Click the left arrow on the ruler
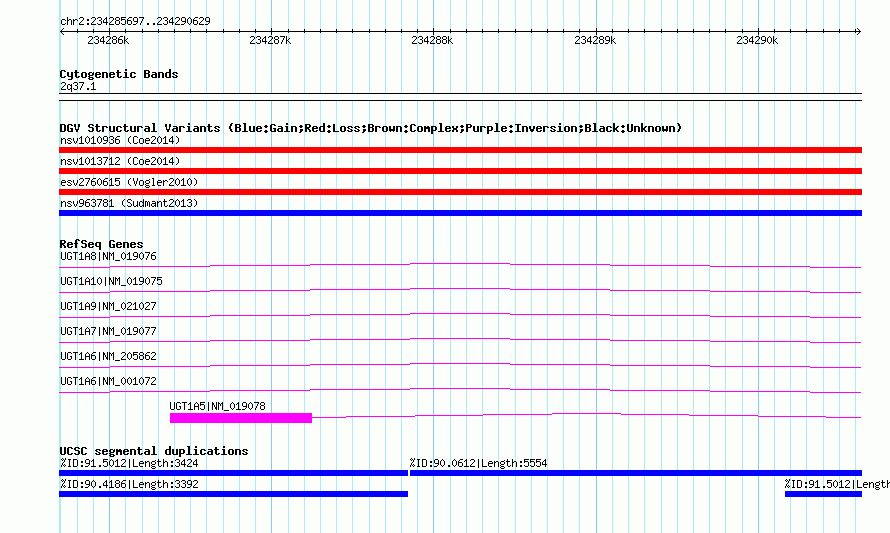 pyautogui.click(x=62, y=32)
